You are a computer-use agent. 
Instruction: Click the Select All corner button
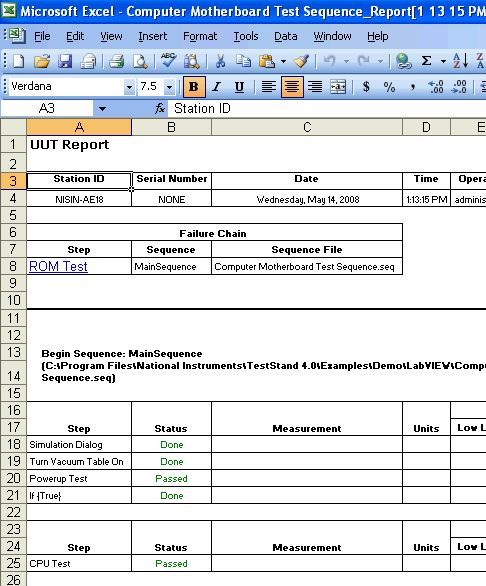tap(13, 127)
